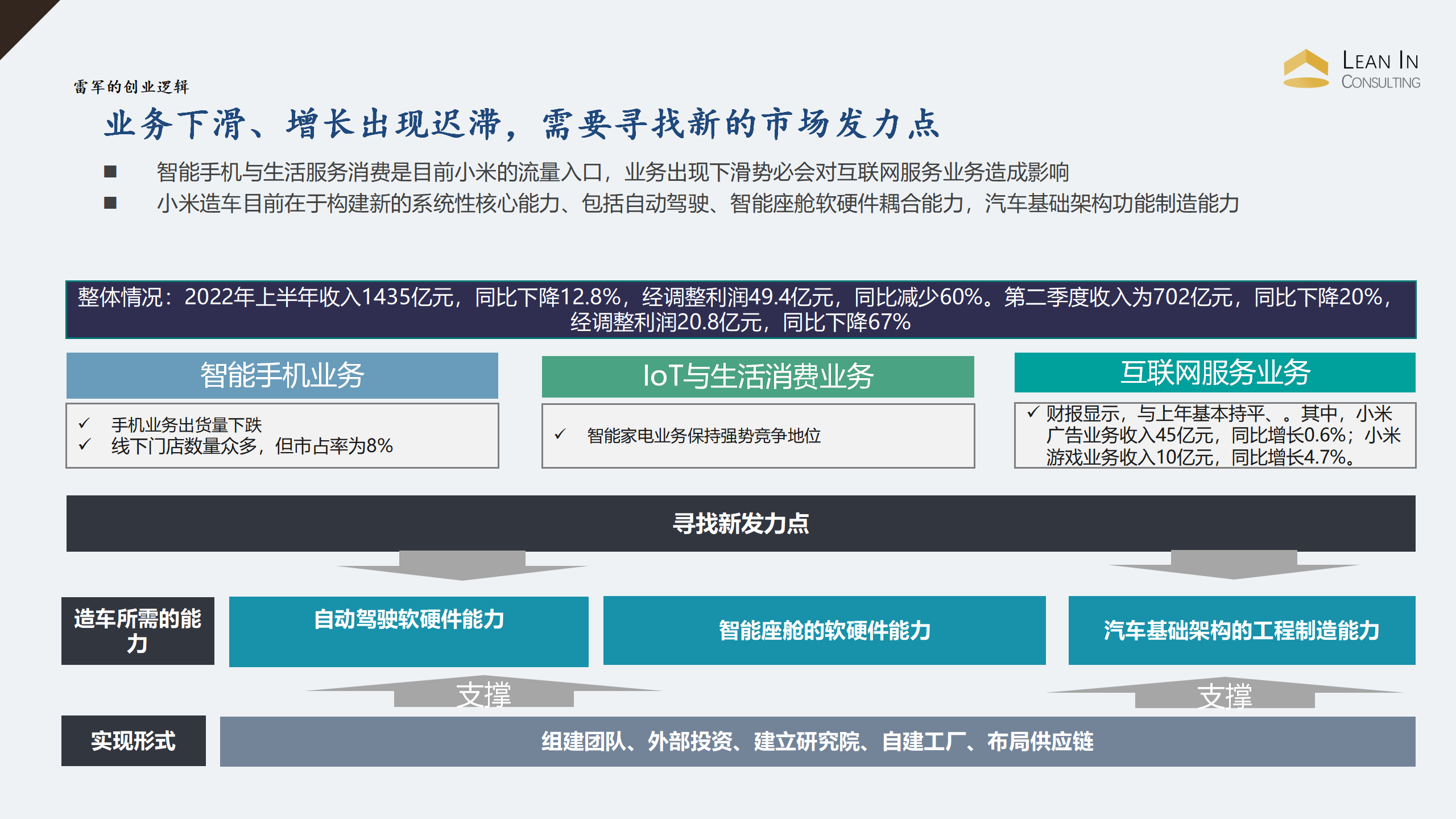Select the text 线下门店数量众多，但市占率为8%
Viewport: 1456px width, 819px height.
252,446
